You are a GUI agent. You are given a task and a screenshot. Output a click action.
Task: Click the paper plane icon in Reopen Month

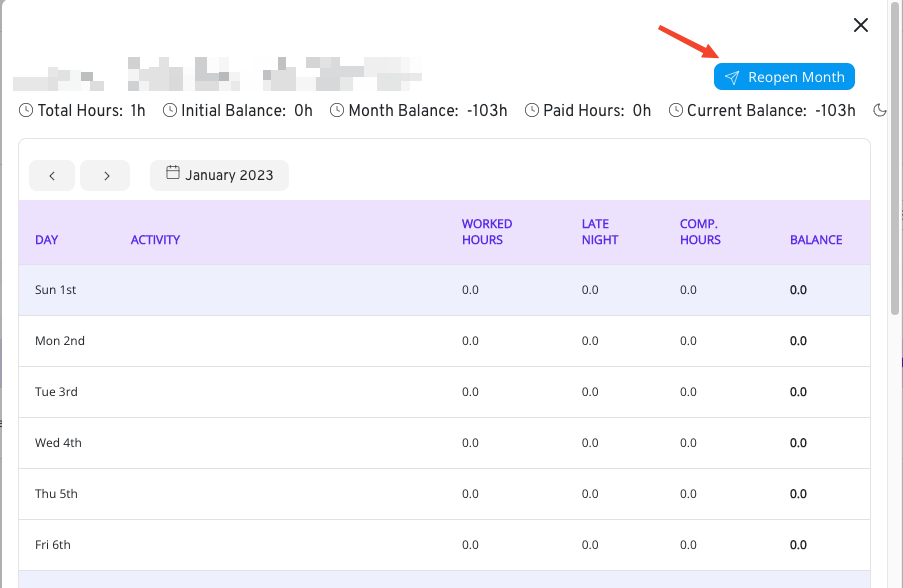(x=732, y=77)
